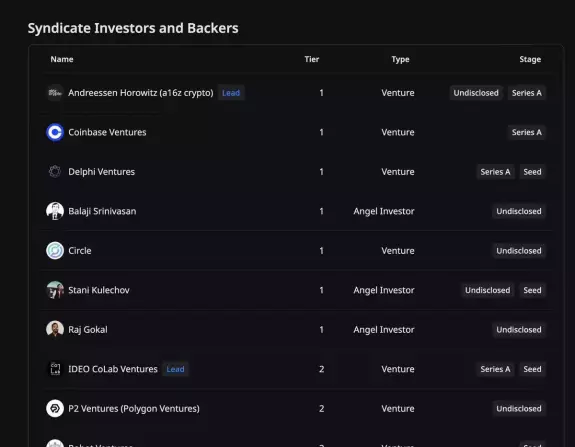Viewport: 575px width, 447px height.
Task: Click the Delphi Ventures logo icon
Action: 55,172
